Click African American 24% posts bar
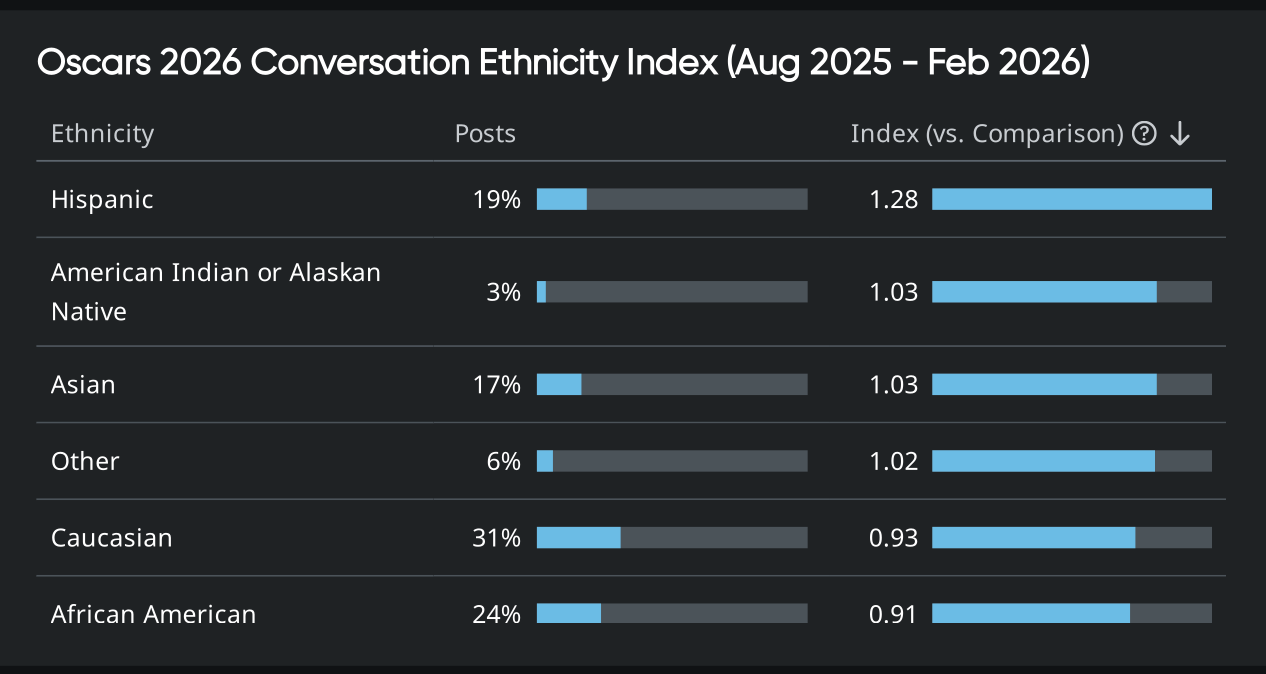1266x674 pixels. point(672,614)
